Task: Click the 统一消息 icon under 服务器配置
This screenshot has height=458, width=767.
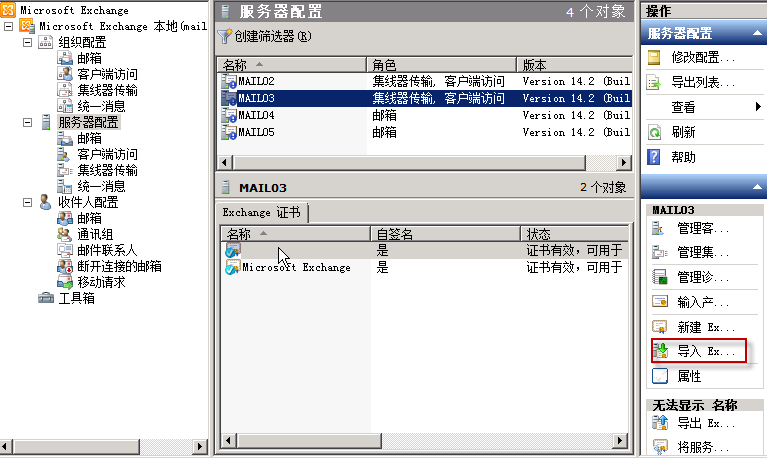Action: pyautogui.click(x=65, y=186)
